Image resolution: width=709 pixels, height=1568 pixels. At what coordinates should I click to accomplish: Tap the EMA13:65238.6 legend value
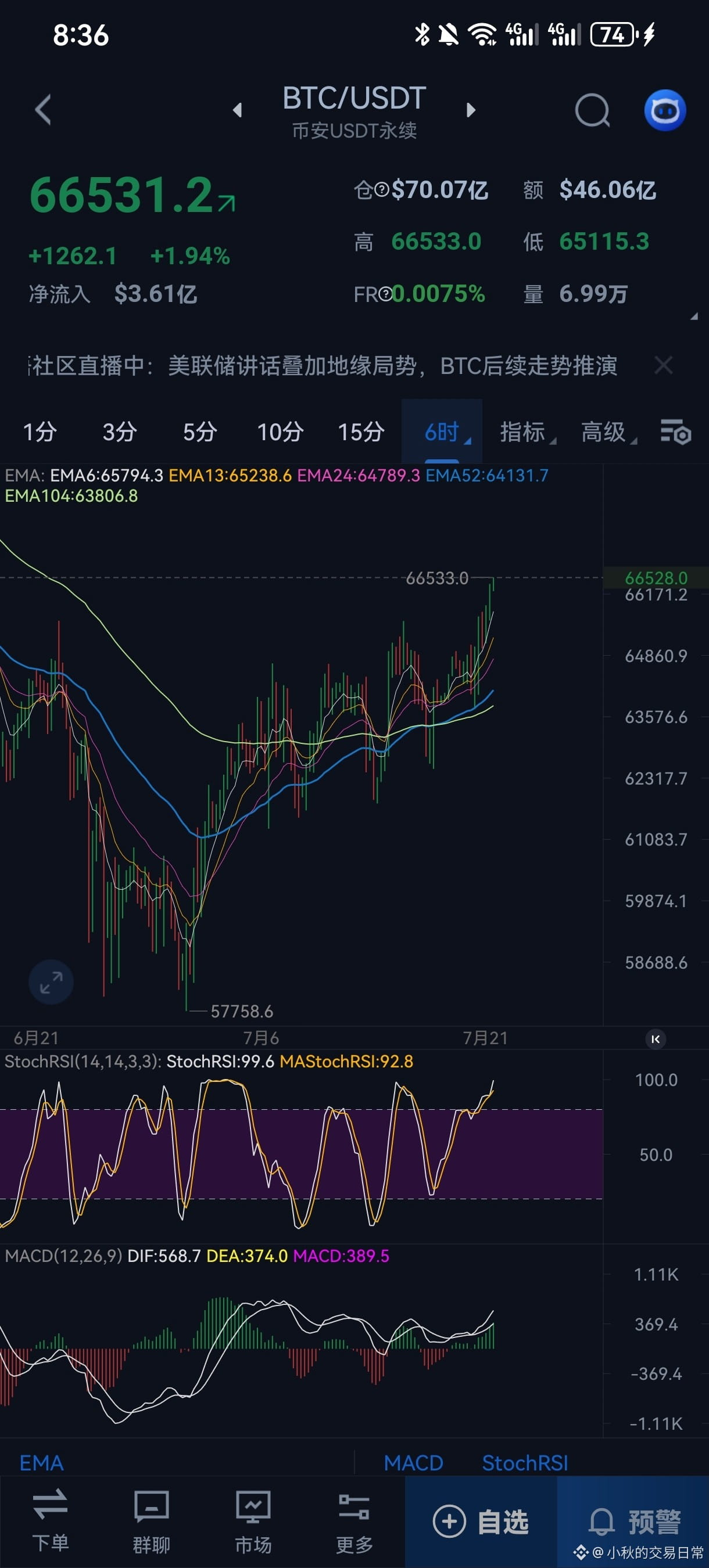tap(230, 476)
